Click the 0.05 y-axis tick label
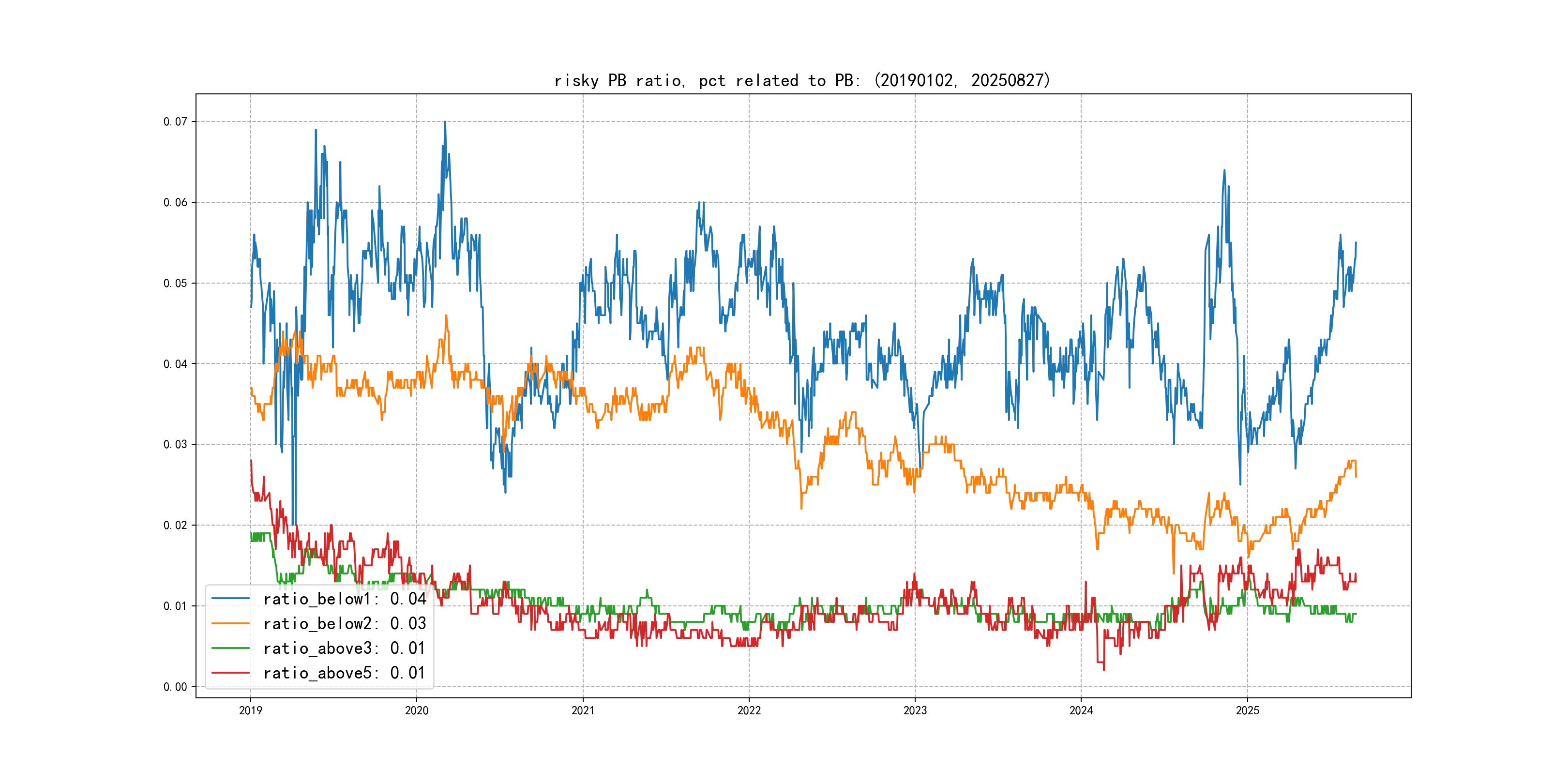 tap(175, 283)
